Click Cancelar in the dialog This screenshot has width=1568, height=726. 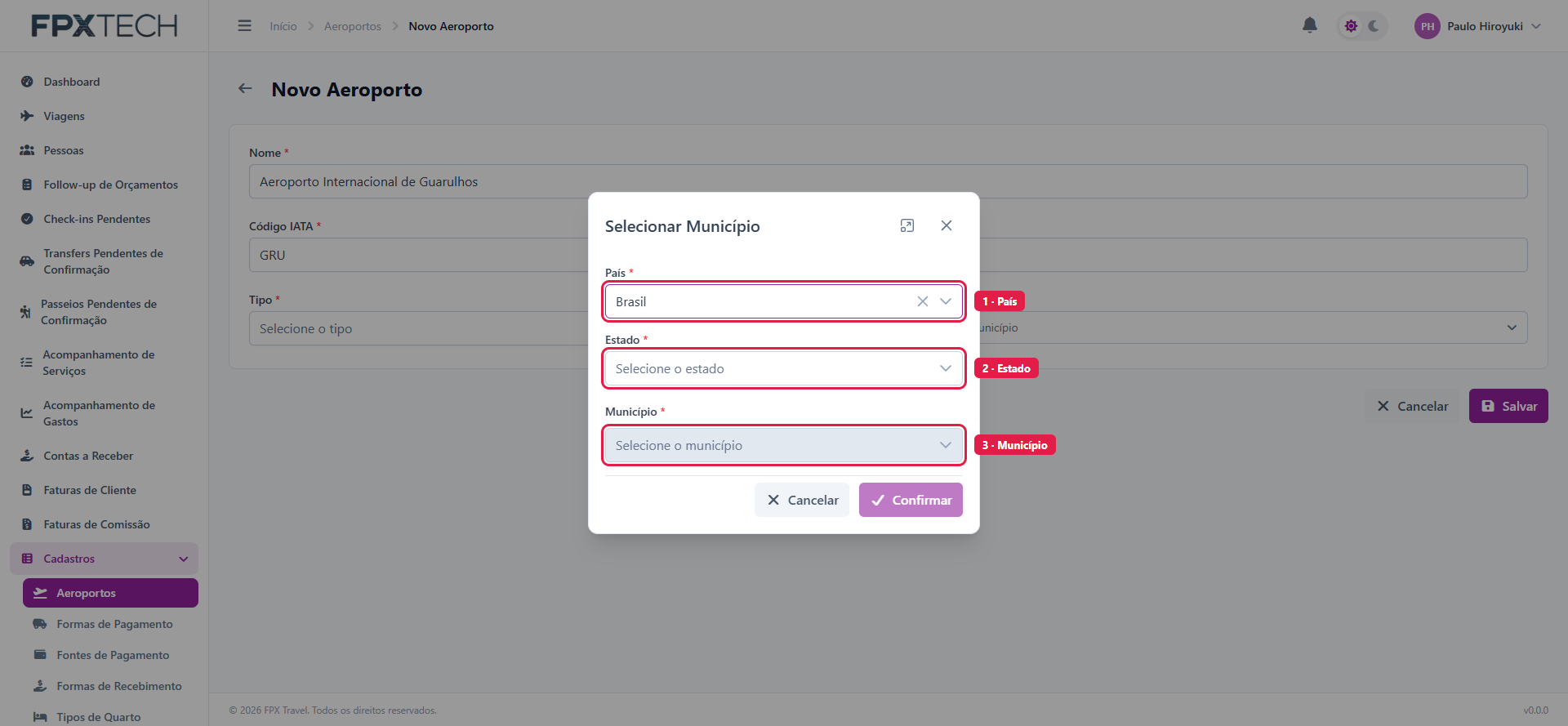point(802,500)
